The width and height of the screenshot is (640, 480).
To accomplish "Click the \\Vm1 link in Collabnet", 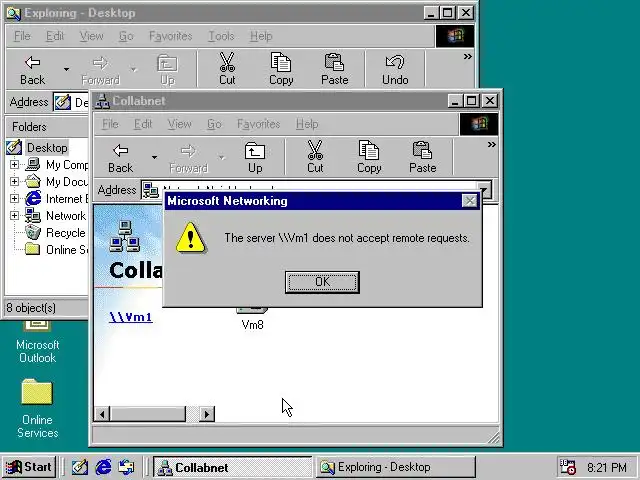I will coord(131,317).
